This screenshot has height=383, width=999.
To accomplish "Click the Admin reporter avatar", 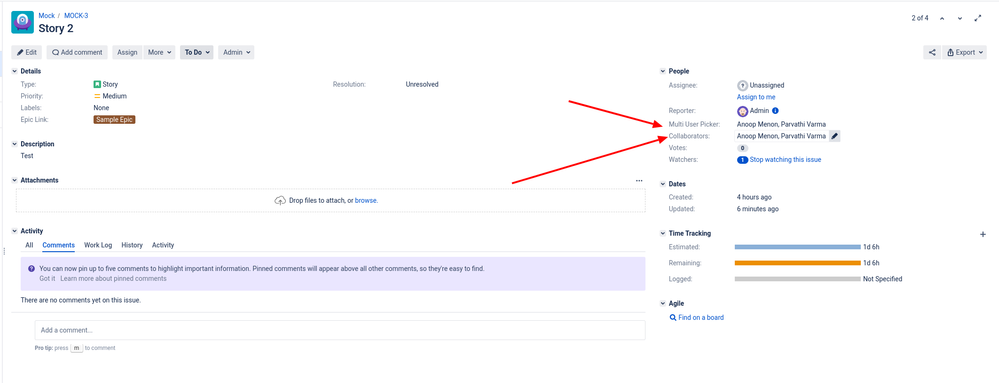I will pyautogui.click(x=742, y=111).
